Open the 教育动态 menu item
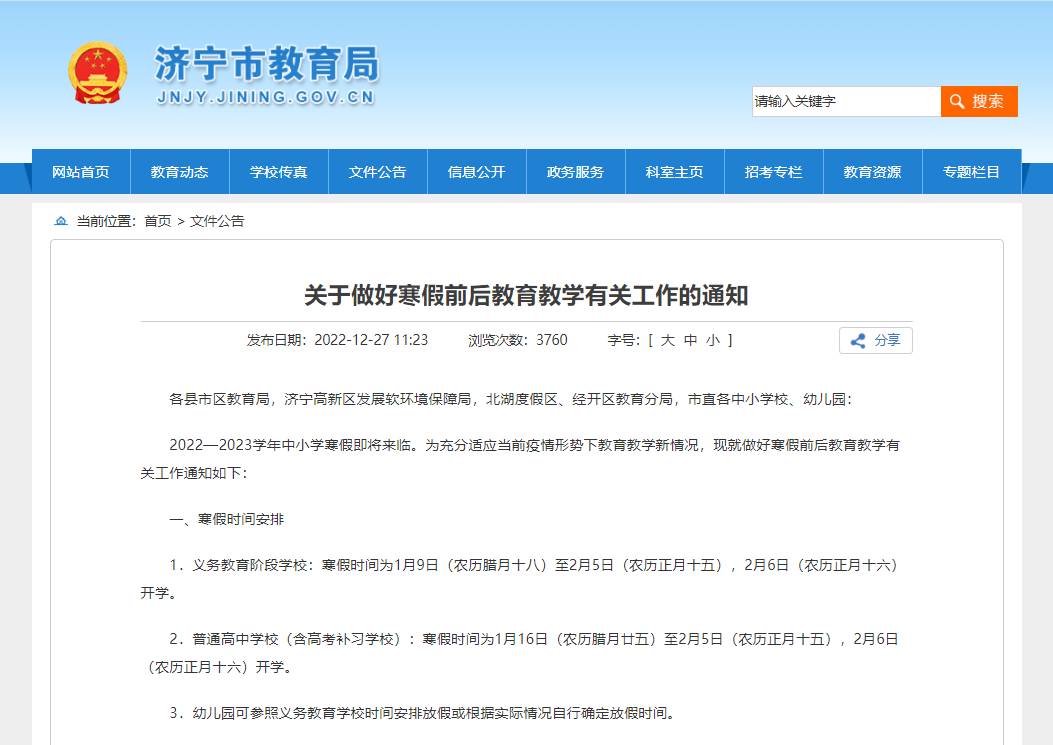Screen dimensions: 1053x745 pyautogui.click(x=181, y=171)
